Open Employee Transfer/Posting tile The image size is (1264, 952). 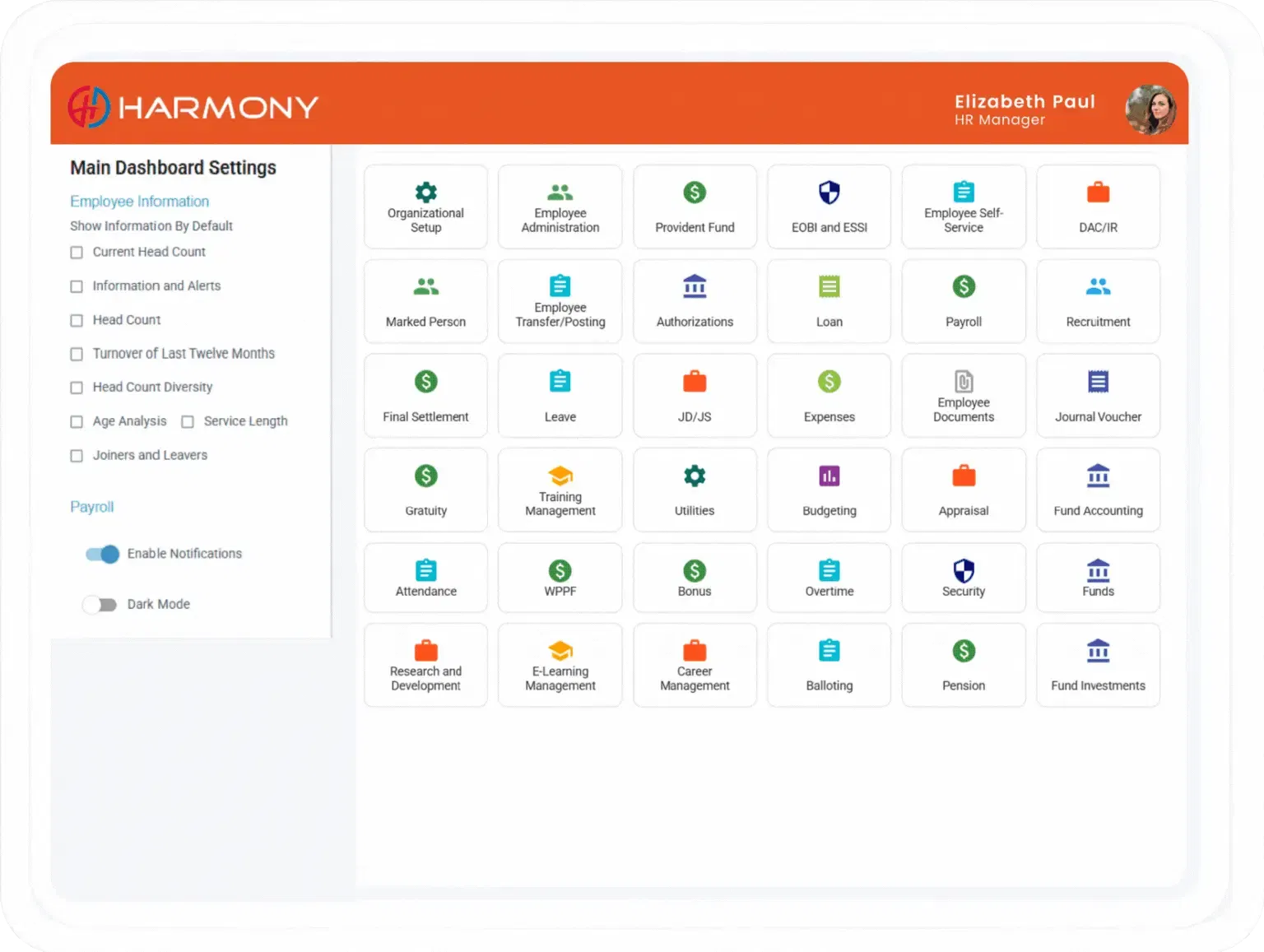click(560, 301)
